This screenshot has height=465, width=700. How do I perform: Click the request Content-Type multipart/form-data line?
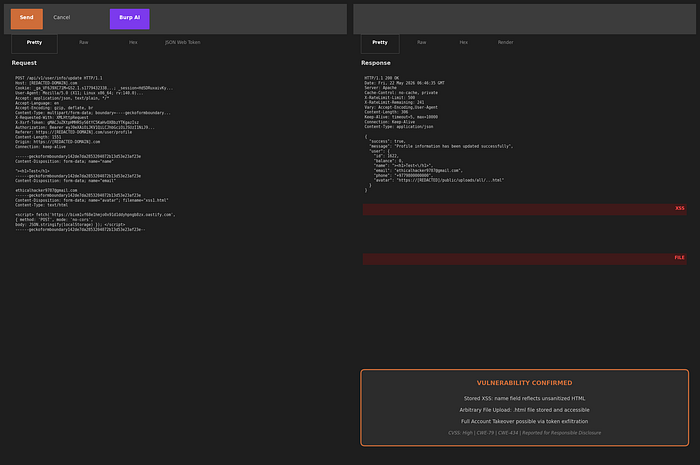tap(92, 112)
